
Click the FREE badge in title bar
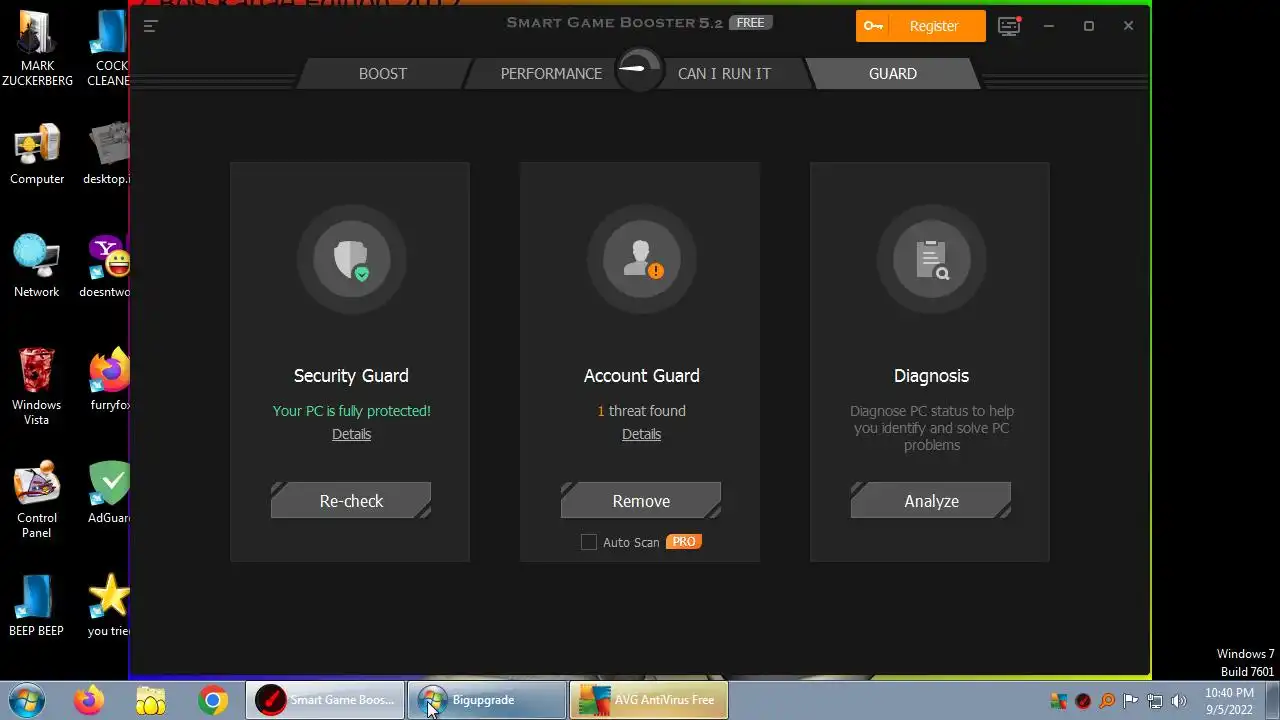pos(750,23)
